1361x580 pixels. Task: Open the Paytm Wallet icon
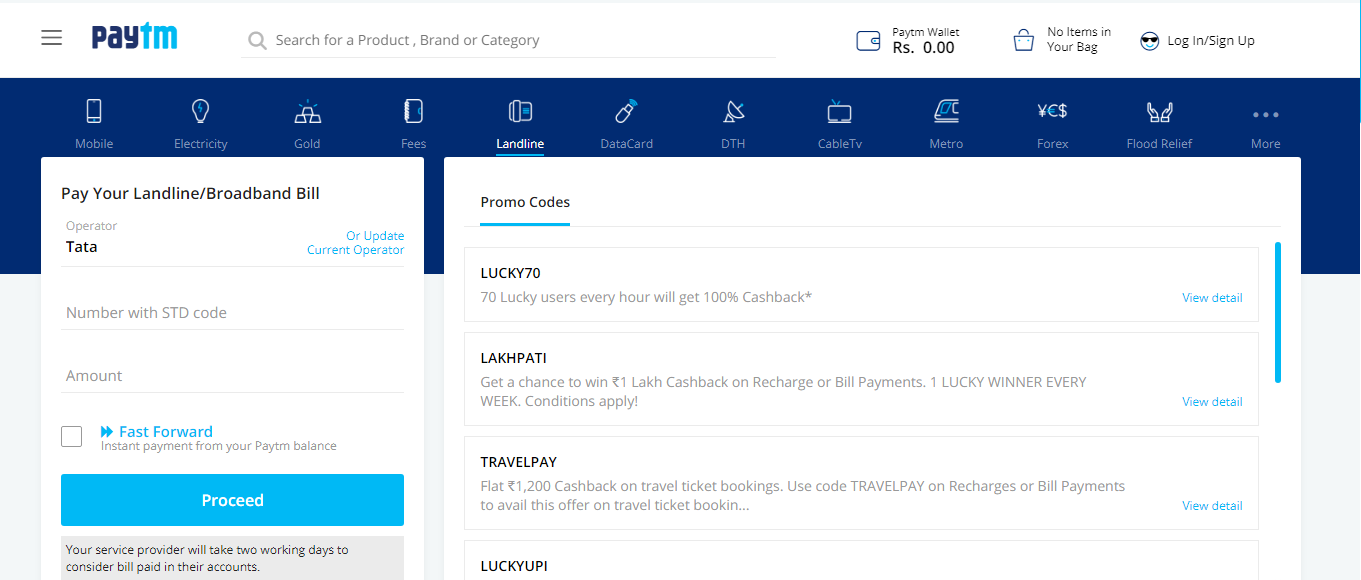868,41
